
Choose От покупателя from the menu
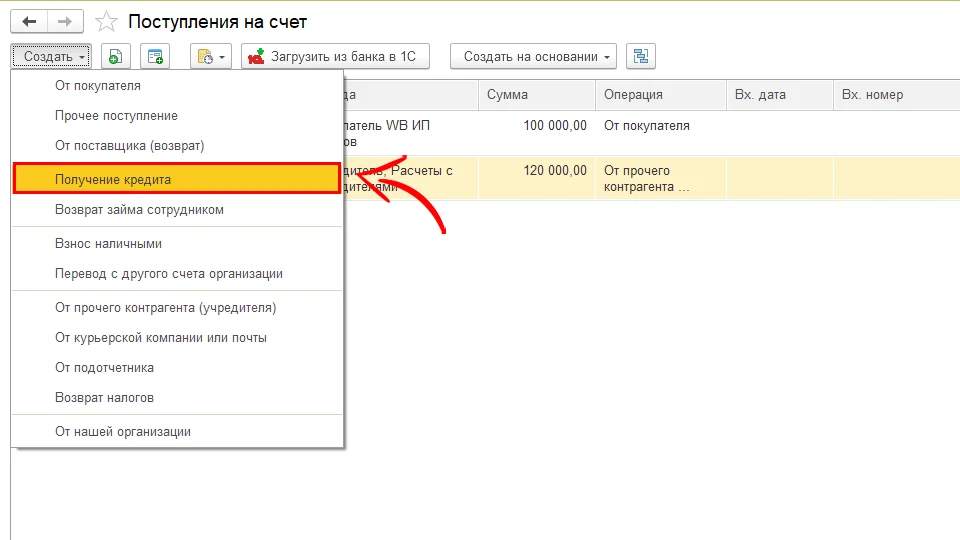click(97, 86)
